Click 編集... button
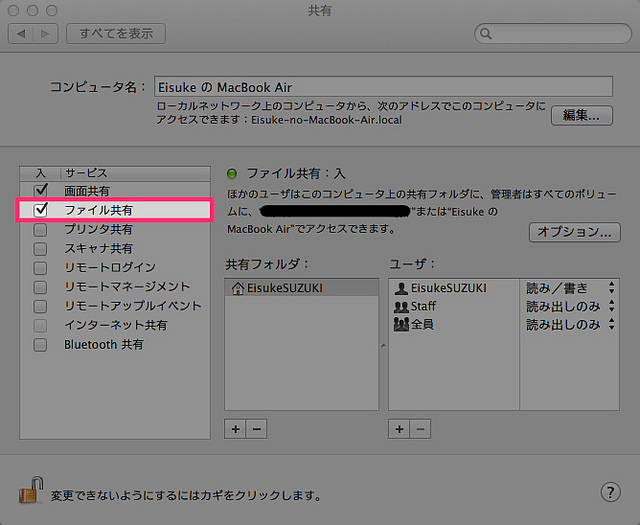The image size is (640, 525). point(582,116)
